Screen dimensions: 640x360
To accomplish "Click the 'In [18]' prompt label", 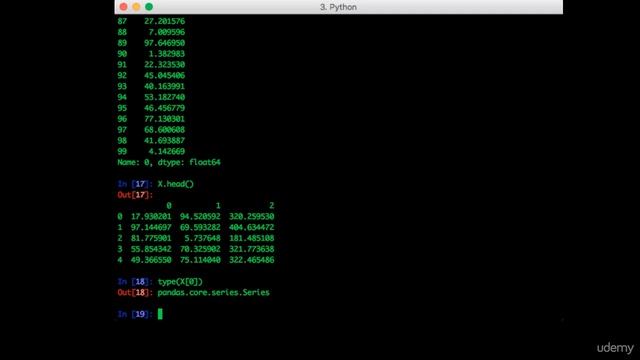I will [134, 282].
